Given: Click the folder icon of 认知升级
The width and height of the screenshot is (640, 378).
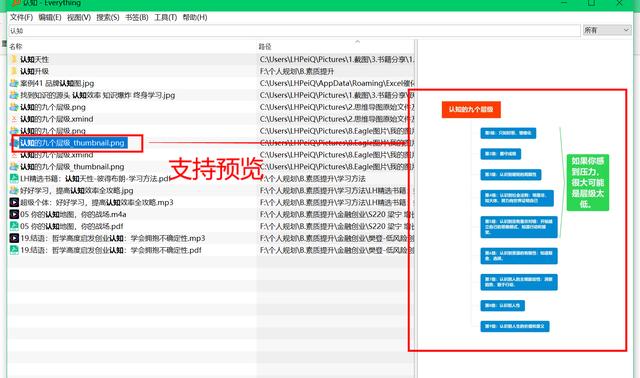Looking at the screenshot, I should tap(14, 71).
